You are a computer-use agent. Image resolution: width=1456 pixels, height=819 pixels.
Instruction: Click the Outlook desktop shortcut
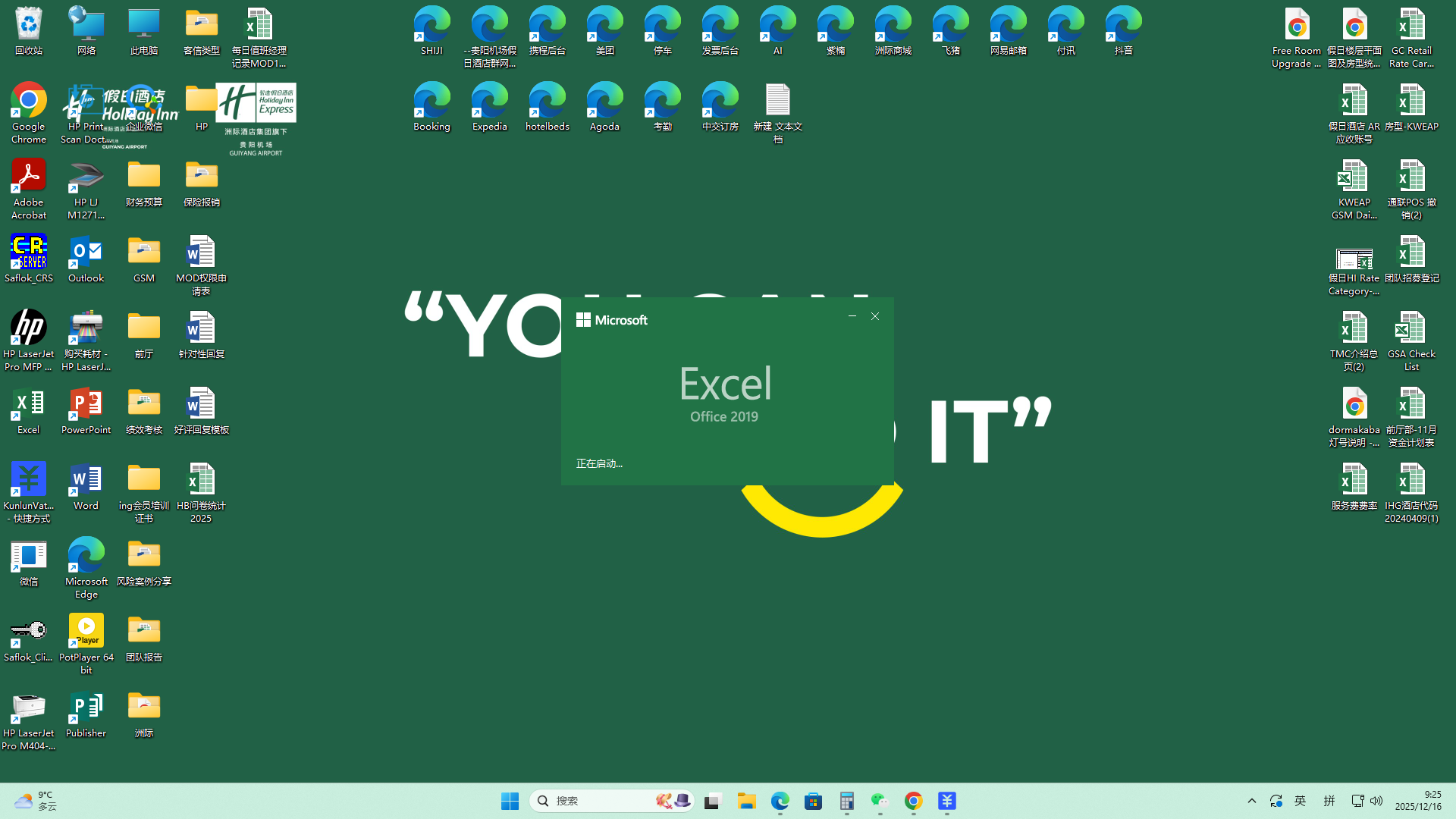[86, 253]
